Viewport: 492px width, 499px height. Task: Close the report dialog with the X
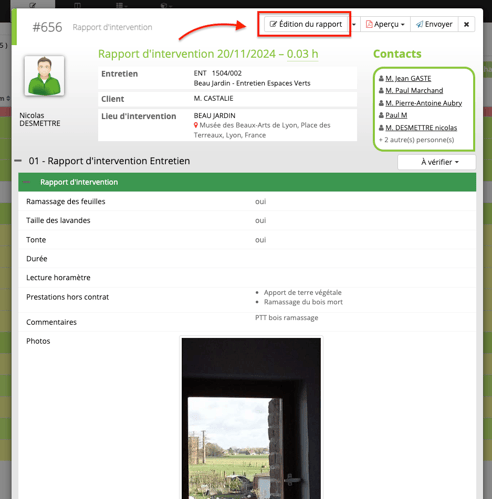(466, 24)
